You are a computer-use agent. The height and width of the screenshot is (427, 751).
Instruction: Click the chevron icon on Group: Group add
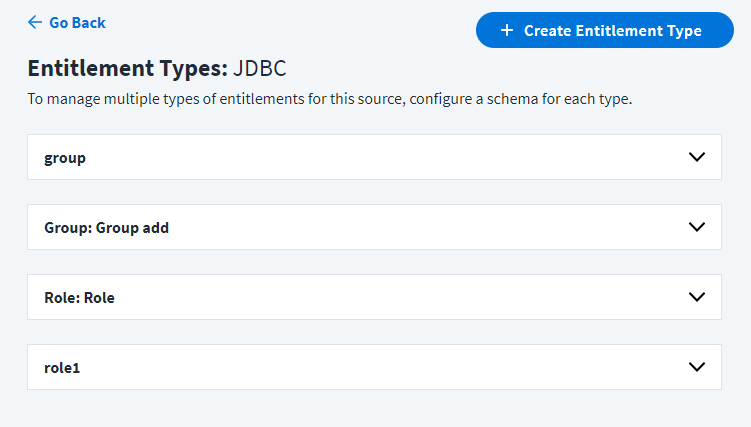tap(696, 226)
